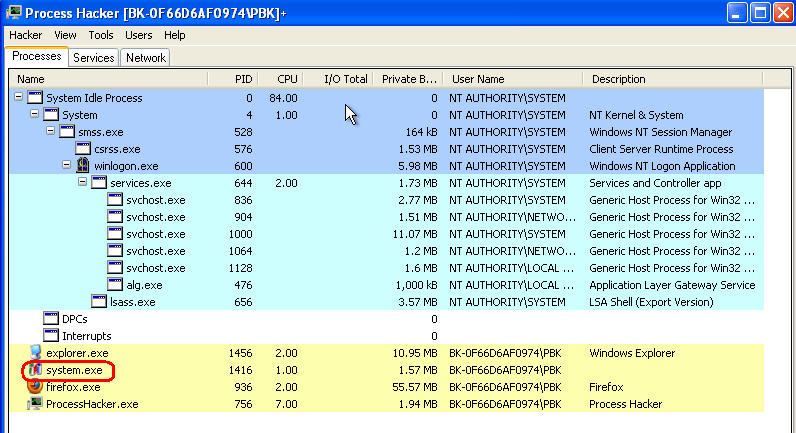Image resolution: width=796 pixels, height=433 pixels.
Task: Select the lsass.exe process name
Action: [x=132, y=302]
